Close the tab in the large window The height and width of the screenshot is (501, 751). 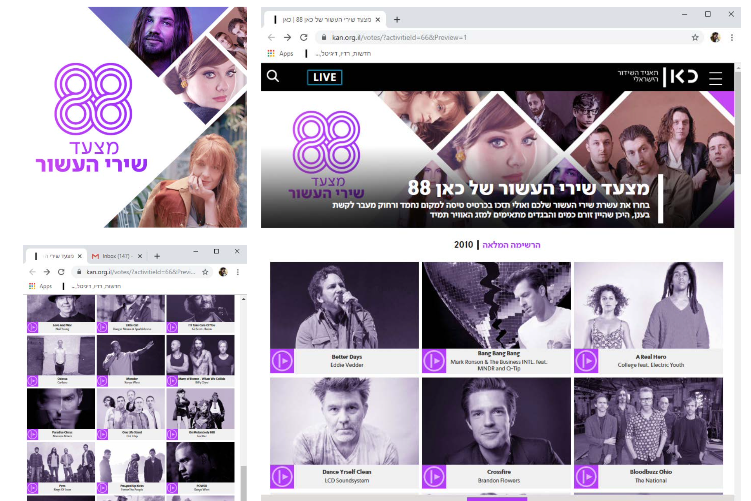(378, 20)
